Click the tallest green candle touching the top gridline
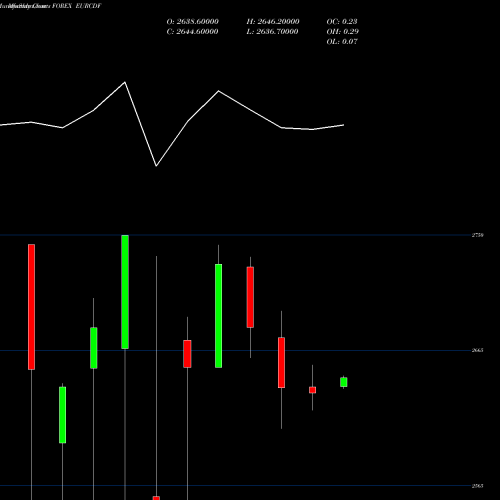The height and width of the screenshot is (500, 500). (x=125, y=292)
